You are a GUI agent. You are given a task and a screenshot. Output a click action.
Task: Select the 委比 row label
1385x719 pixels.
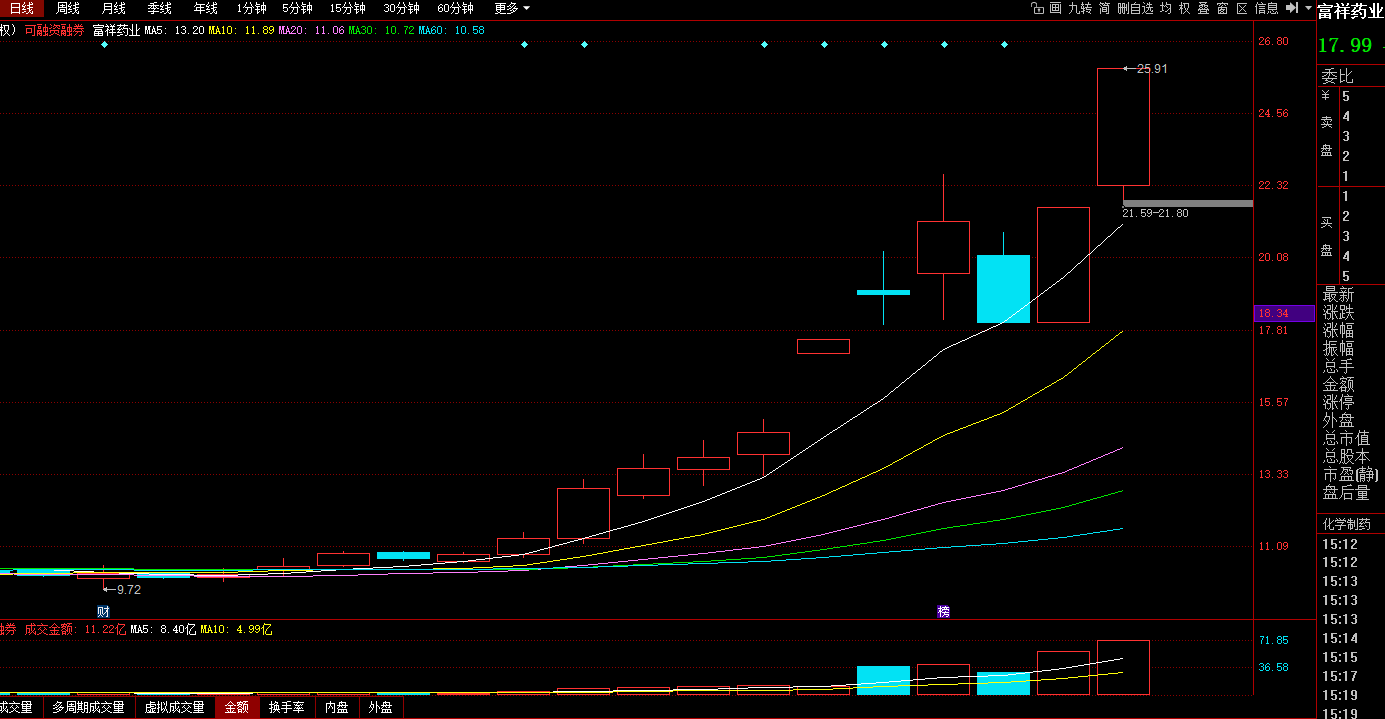tap(1337, 76)
